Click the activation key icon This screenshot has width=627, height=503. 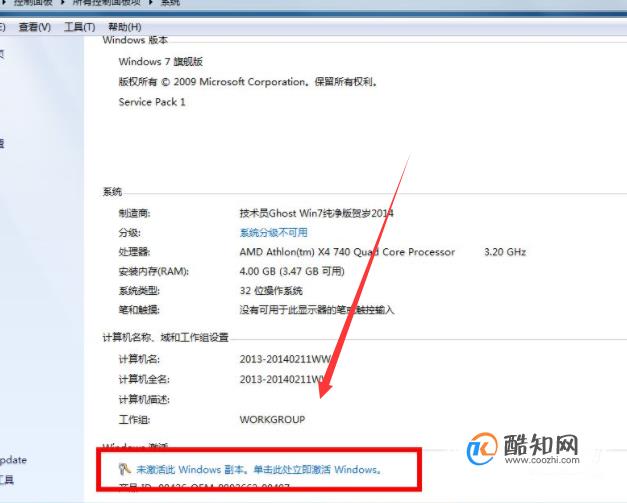(124, 469)
